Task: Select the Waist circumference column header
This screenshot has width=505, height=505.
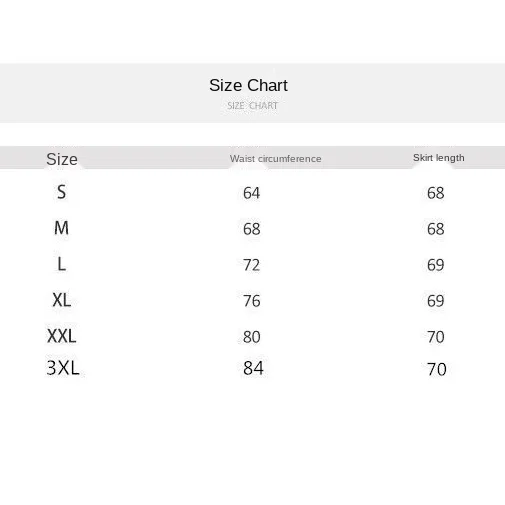Action: tap(275, 159)
